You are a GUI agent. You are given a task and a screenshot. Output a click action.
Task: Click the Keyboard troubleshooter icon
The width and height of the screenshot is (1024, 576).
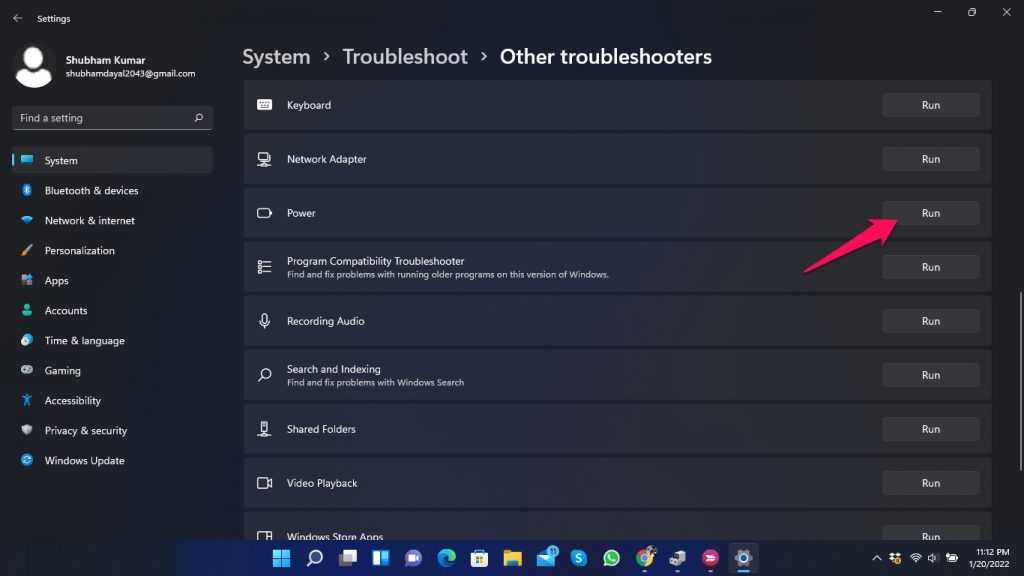(x=265, y=105)
